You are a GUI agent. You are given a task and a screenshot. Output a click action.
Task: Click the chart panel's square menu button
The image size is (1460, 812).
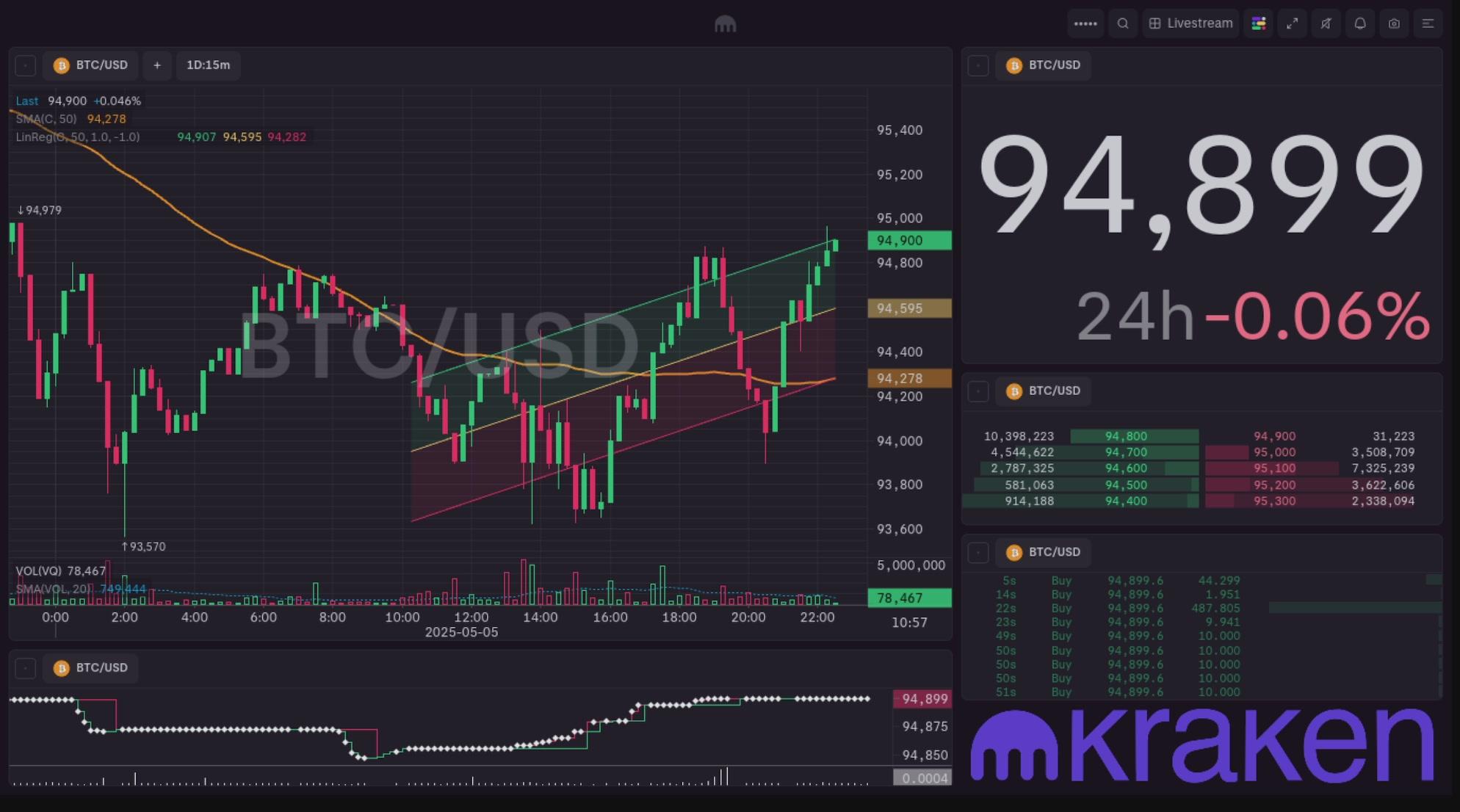tap(26, 65)
